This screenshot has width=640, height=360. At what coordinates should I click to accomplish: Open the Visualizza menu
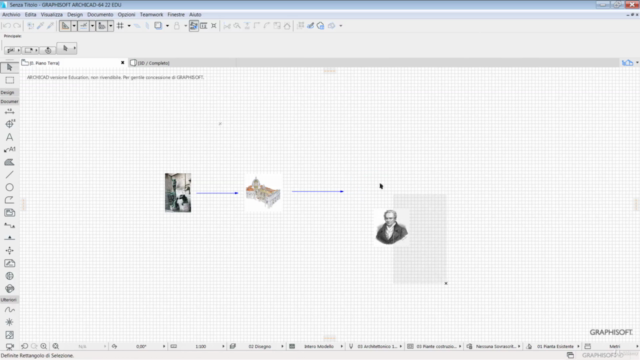tap(52, 14)
